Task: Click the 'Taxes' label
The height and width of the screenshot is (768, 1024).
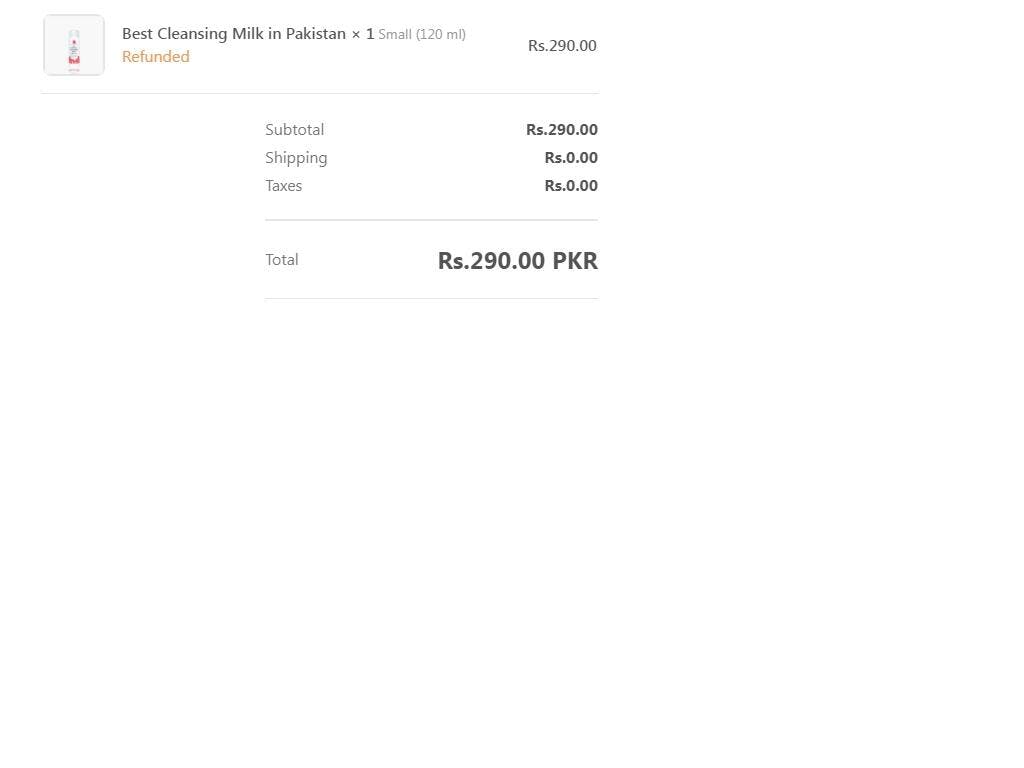Action: [x=283, y=186]
